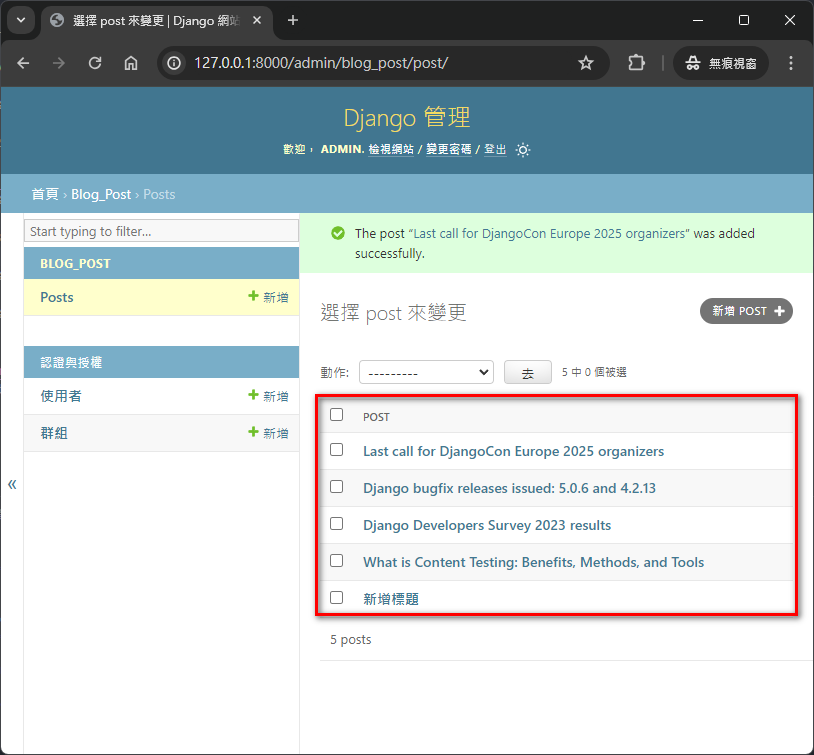Open the post link in success message

[549, 234]
